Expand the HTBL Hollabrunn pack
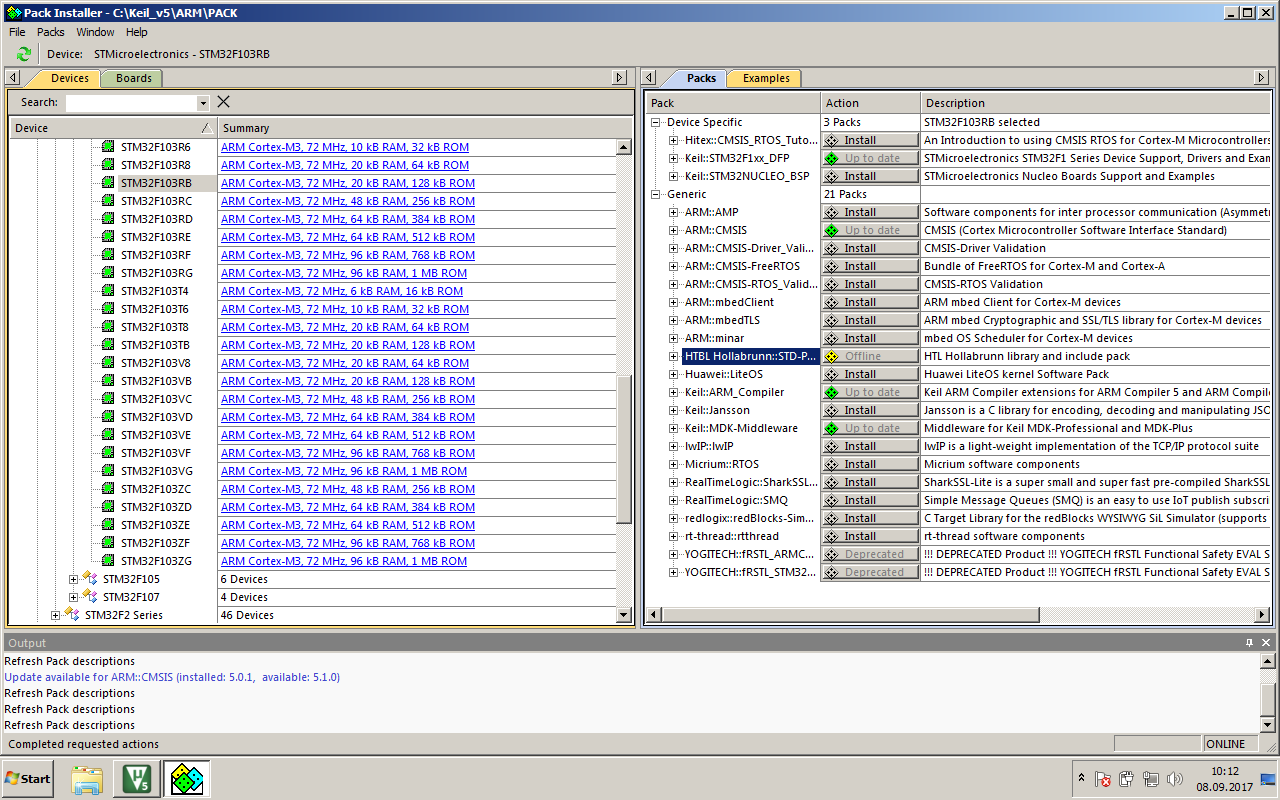This screenshot has width=1280, height=800. pyautogui.click(x=674, y=356)
